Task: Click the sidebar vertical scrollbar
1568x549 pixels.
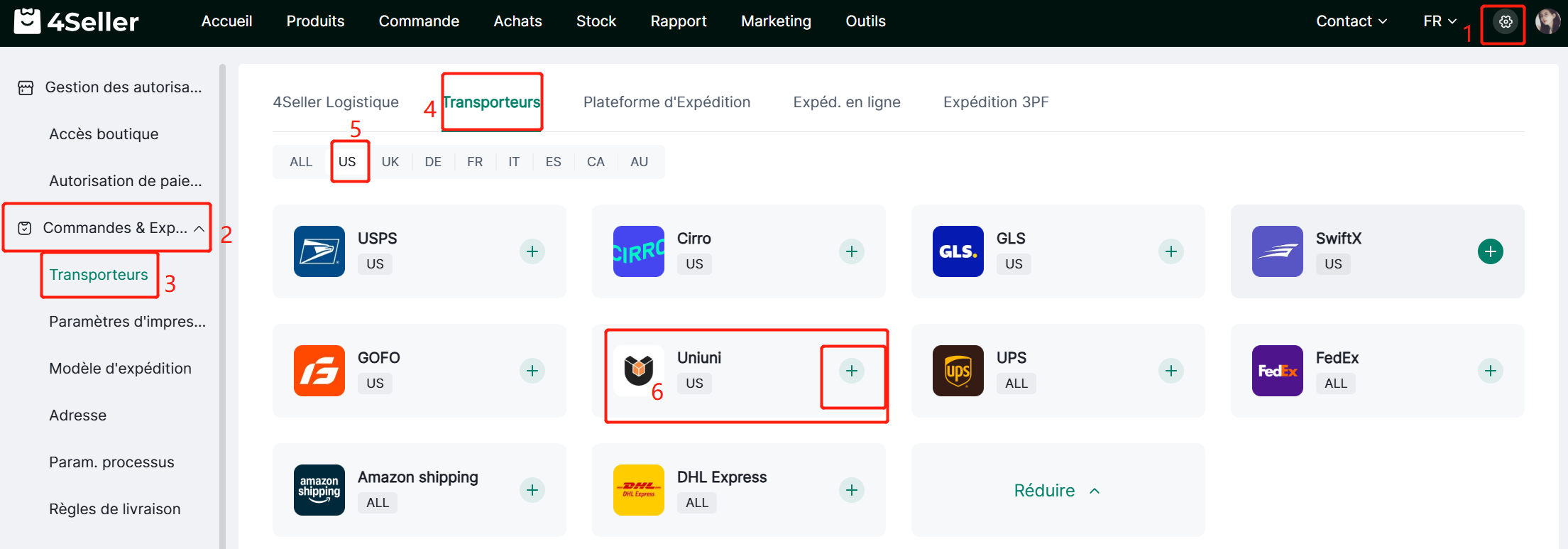Action: (222, 305)
